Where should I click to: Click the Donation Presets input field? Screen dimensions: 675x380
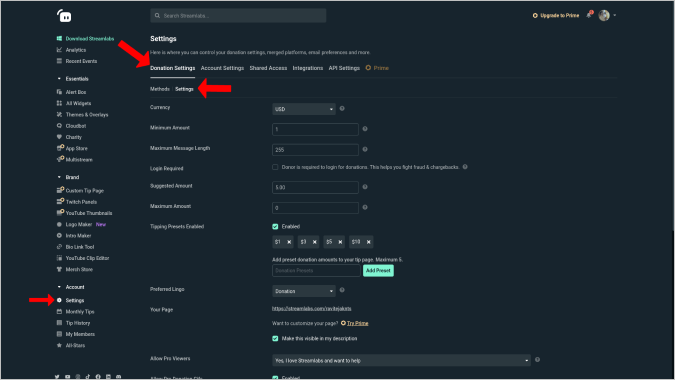click(x=316, y=270)
